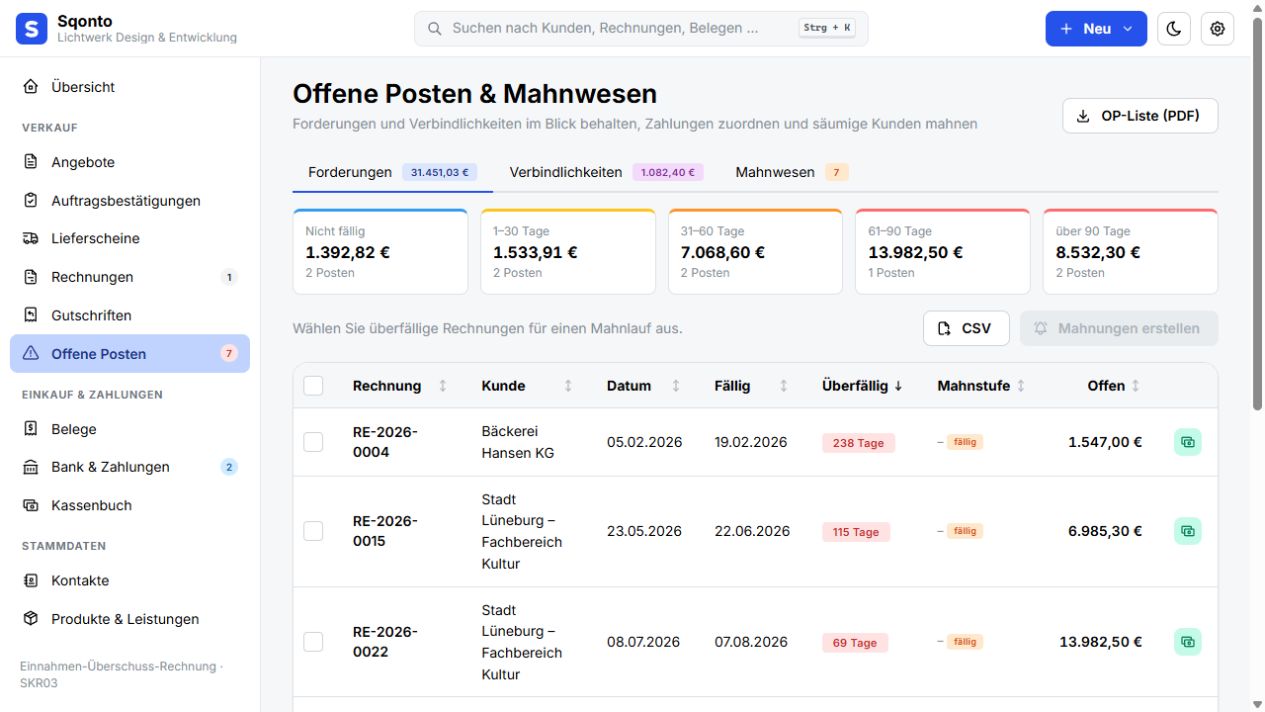Click the Bank & Zahlungen bank icon

point(31,467)
